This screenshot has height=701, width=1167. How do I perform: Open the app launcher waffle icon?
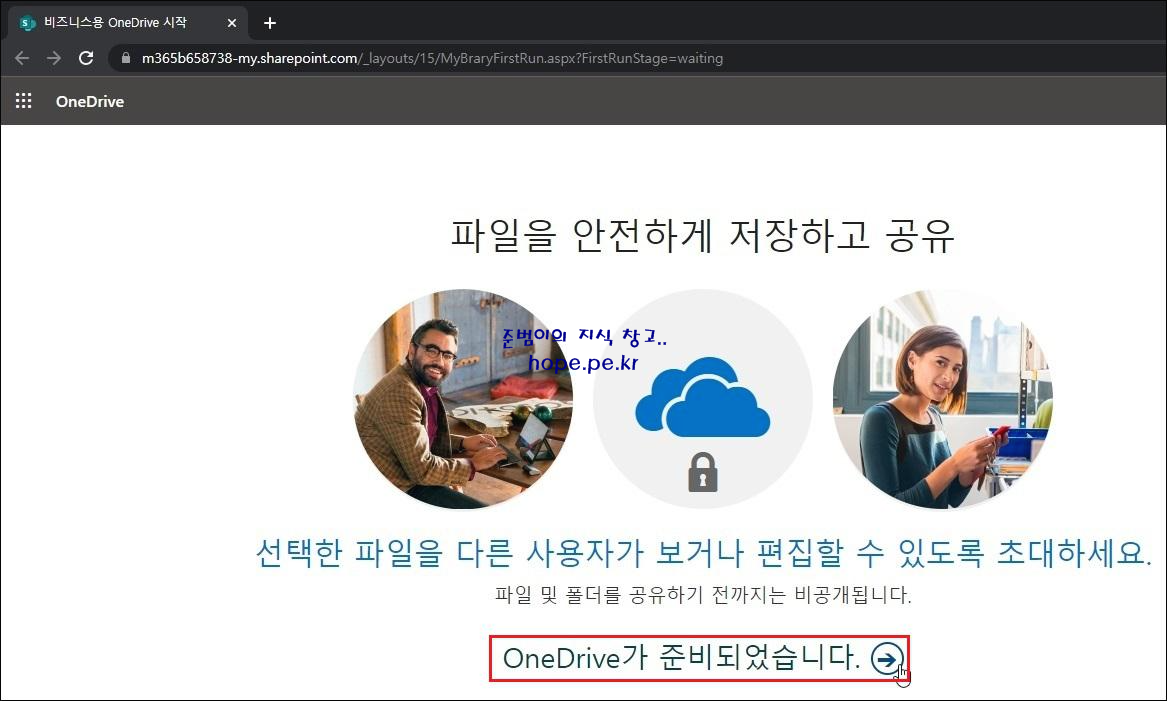coord(24,101)
